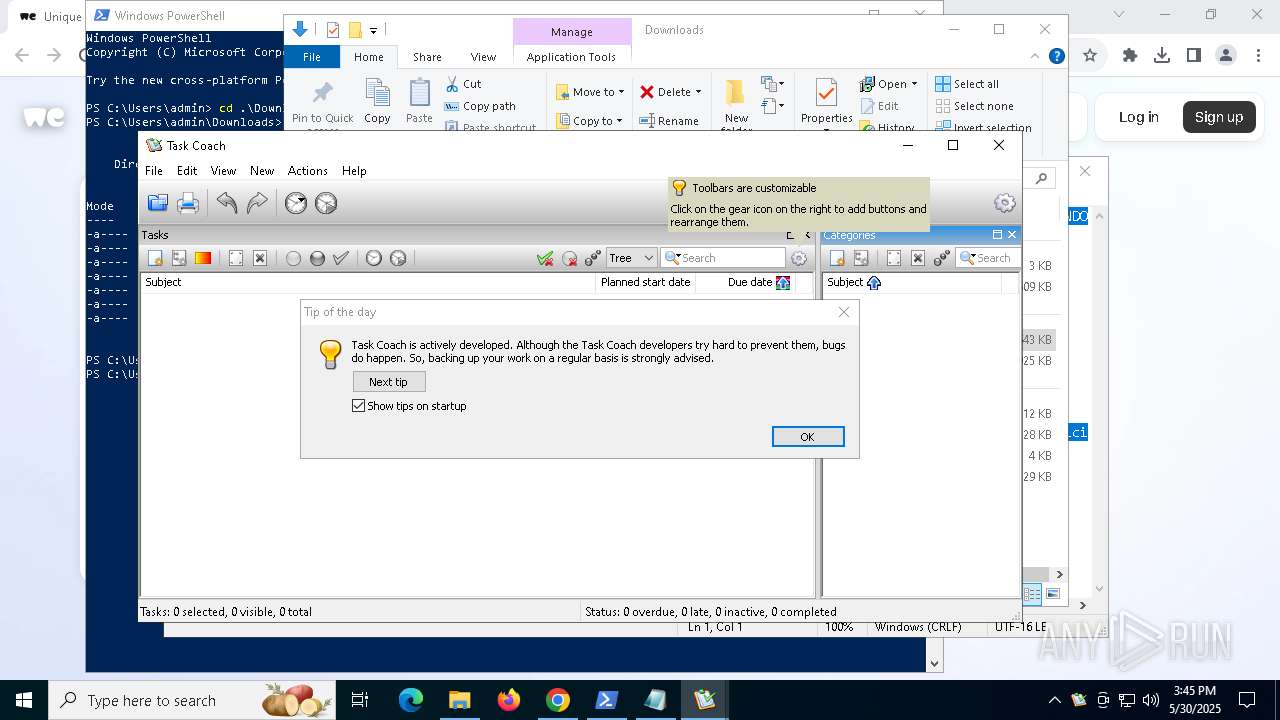The image size is (1280, 720).
Task: Toggle the category filter dots icon
Action: coord(942,258)
